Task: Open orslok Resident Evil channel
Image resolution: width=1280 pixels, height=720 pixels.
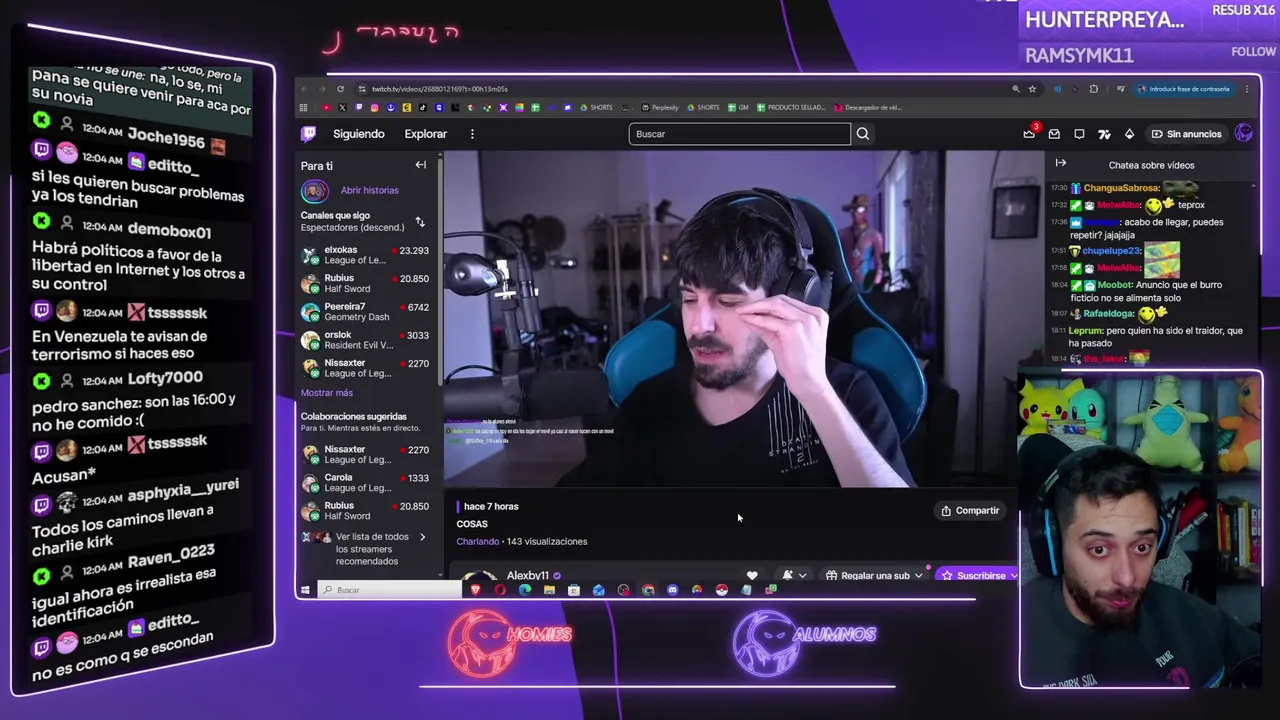Action: pos(365,340)
